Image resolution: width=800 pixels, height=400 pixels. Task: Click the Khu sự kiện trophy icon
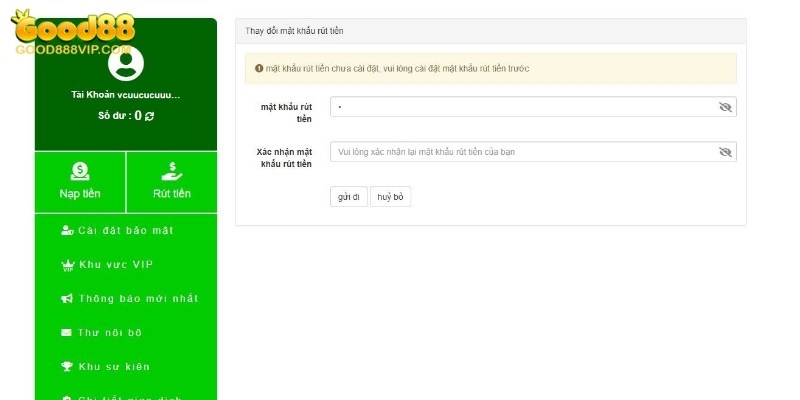67,367
